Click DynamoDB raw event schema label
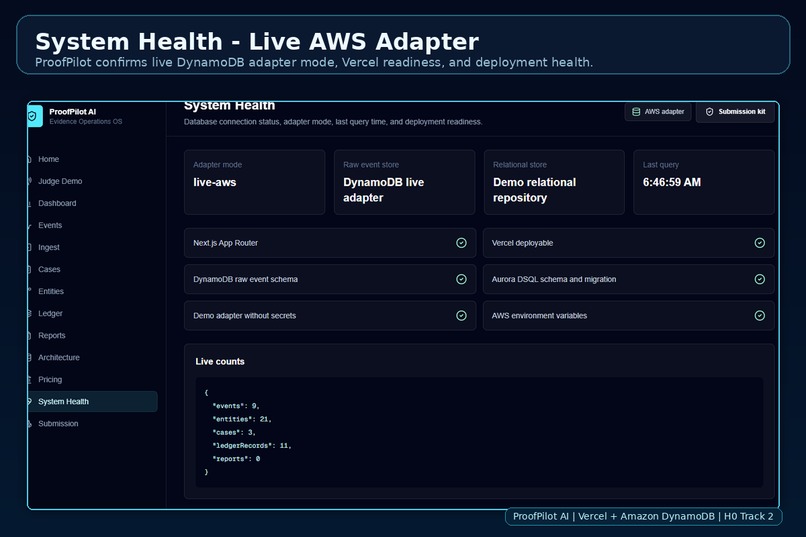806x537 pixels. (245, 280)
